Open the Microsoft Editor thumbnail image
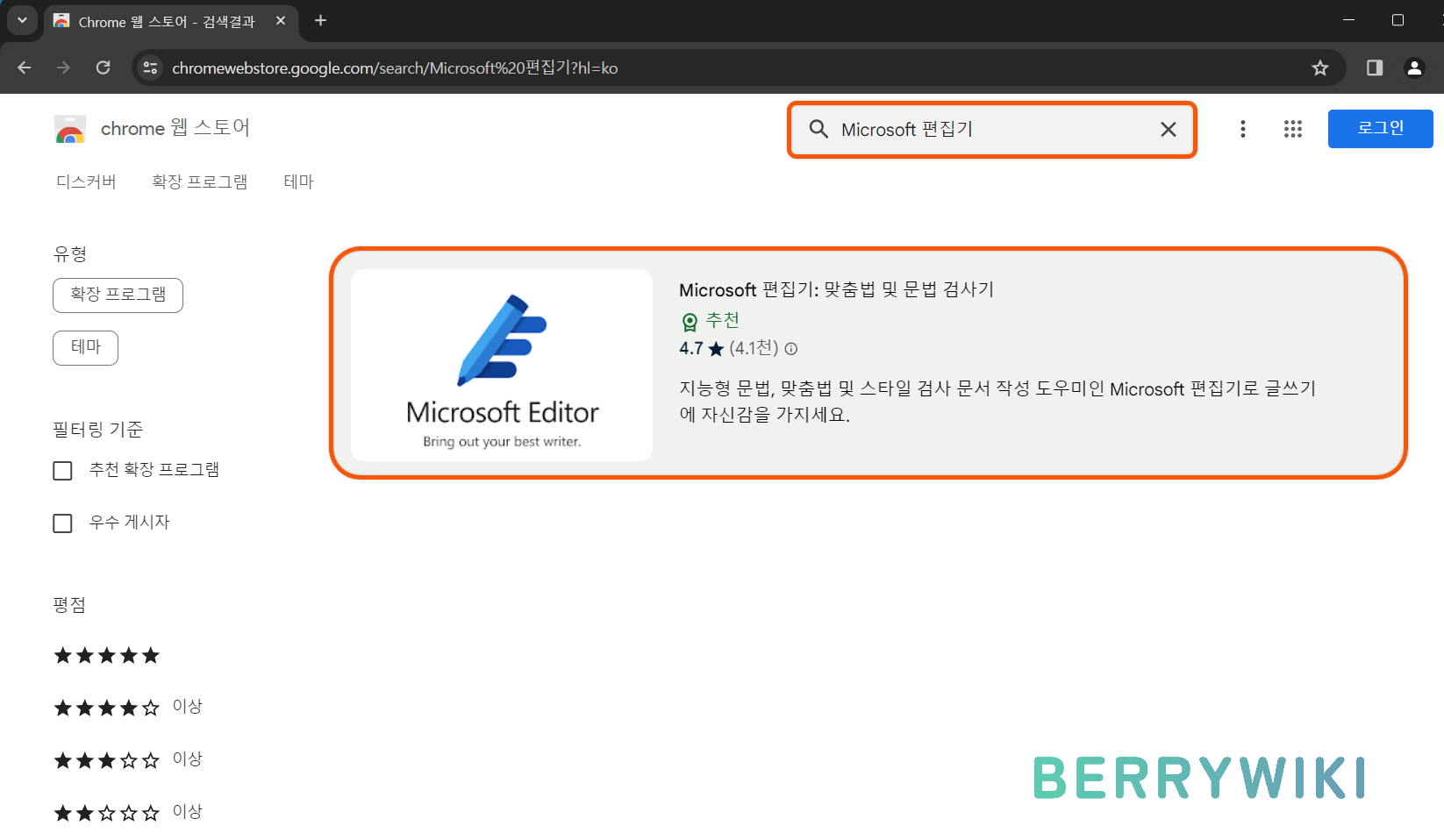 pos(502,365)
